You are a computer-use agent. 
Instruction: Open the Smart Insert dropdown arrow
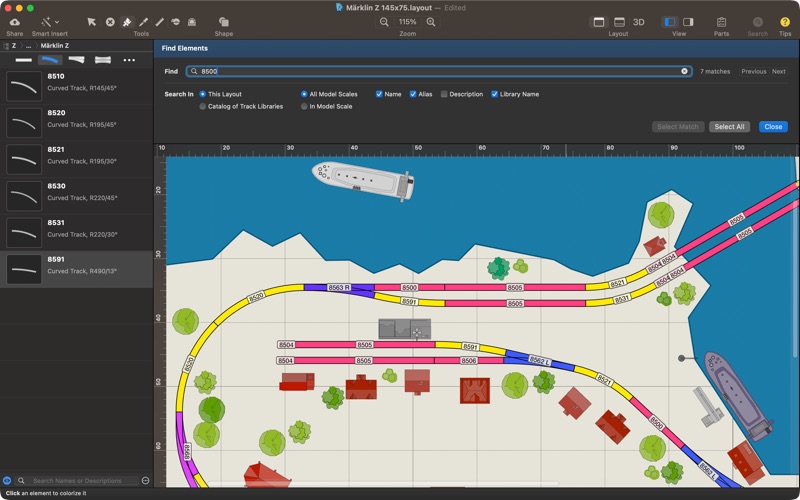tap(57, 22)
